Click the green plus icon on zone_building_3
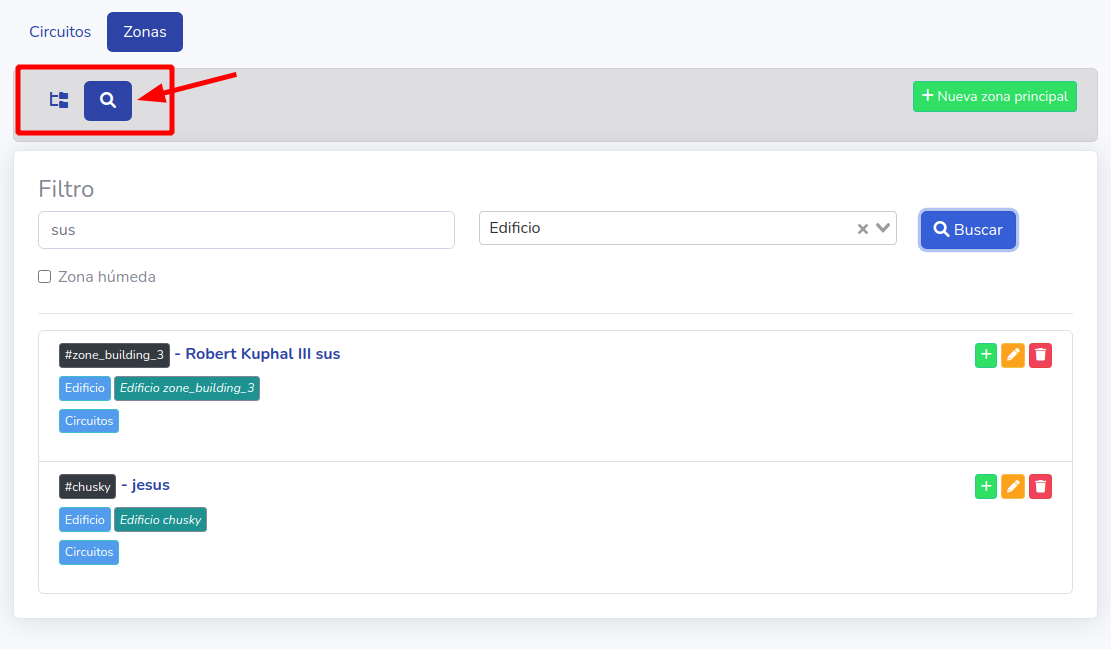This screenshot has width=1111, height=649. [x=986, y=355]
